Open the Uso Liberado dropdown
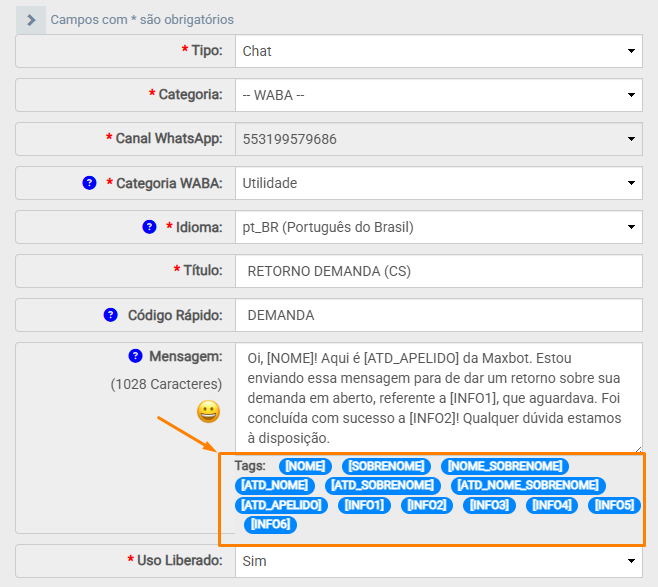658x587 pixels. tap(439, 561)
